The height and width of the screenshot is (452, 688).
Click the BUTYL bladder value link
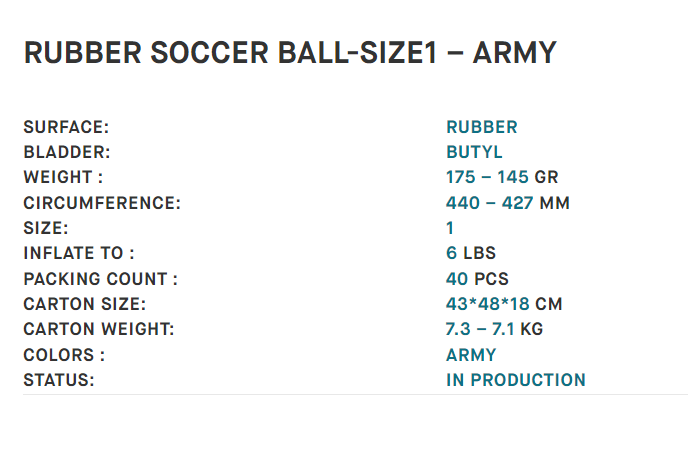(474, 152)
